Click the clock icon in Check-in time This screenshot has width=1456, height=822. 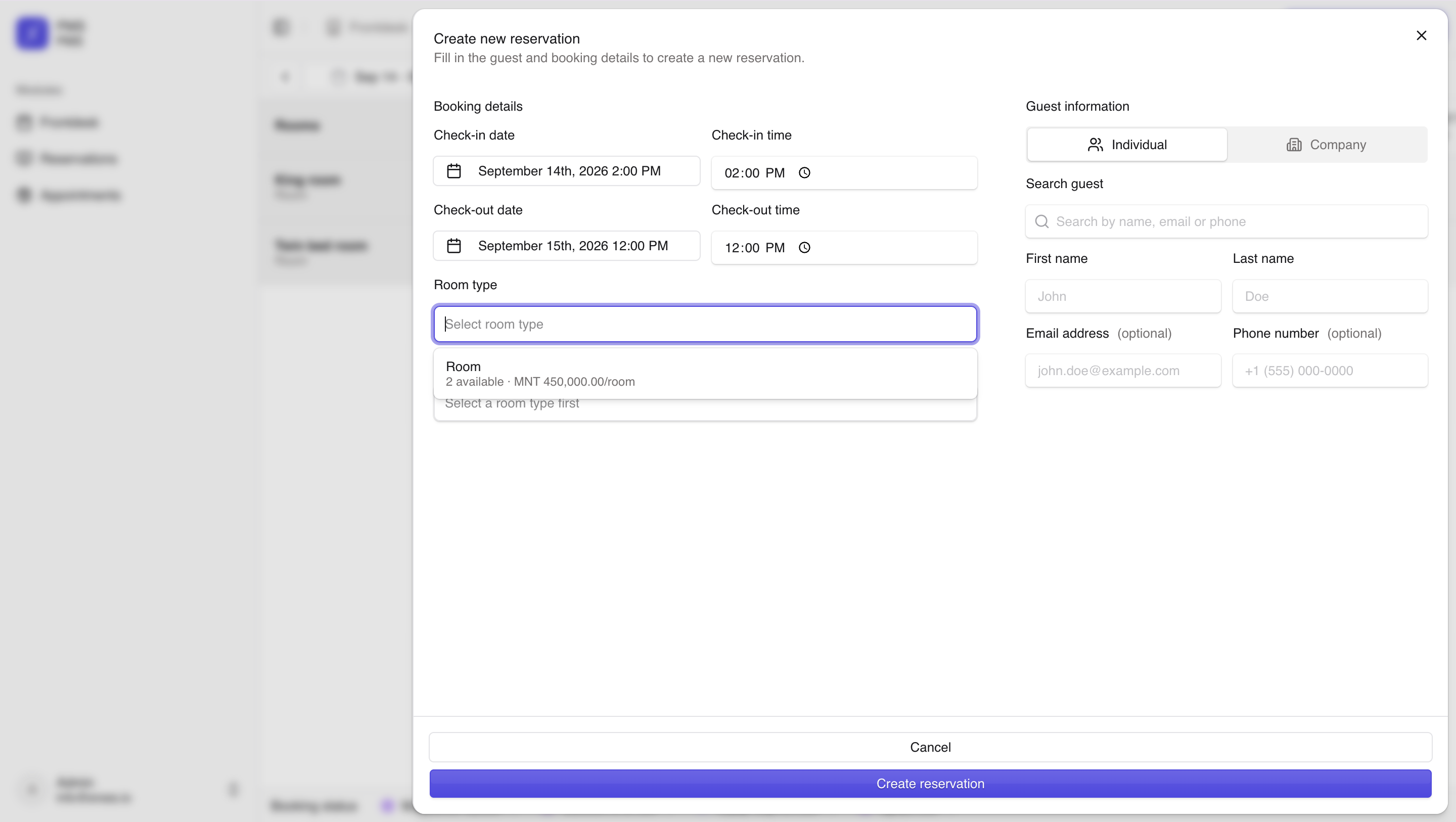tap(804, 172)
